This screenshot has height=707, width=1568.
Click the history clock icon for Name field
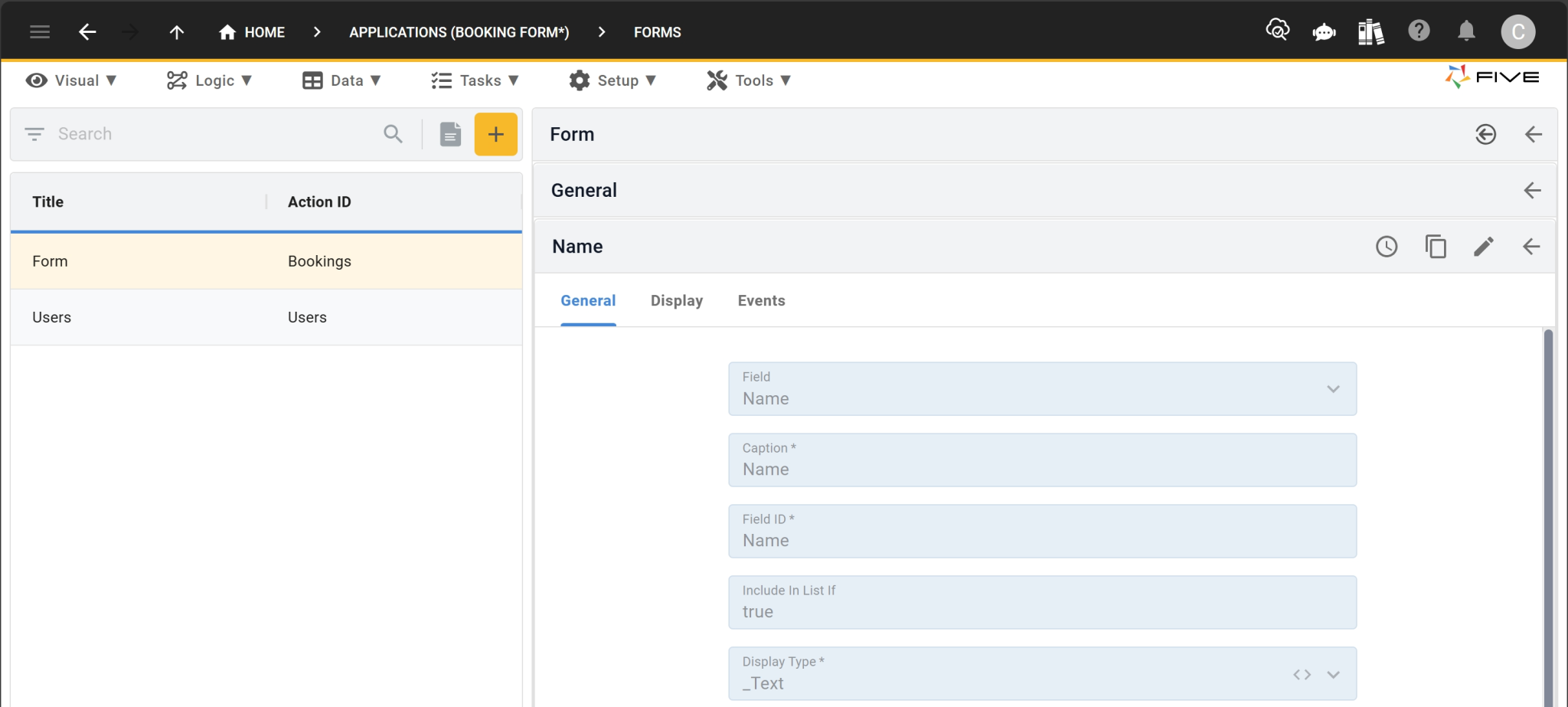1387,247
